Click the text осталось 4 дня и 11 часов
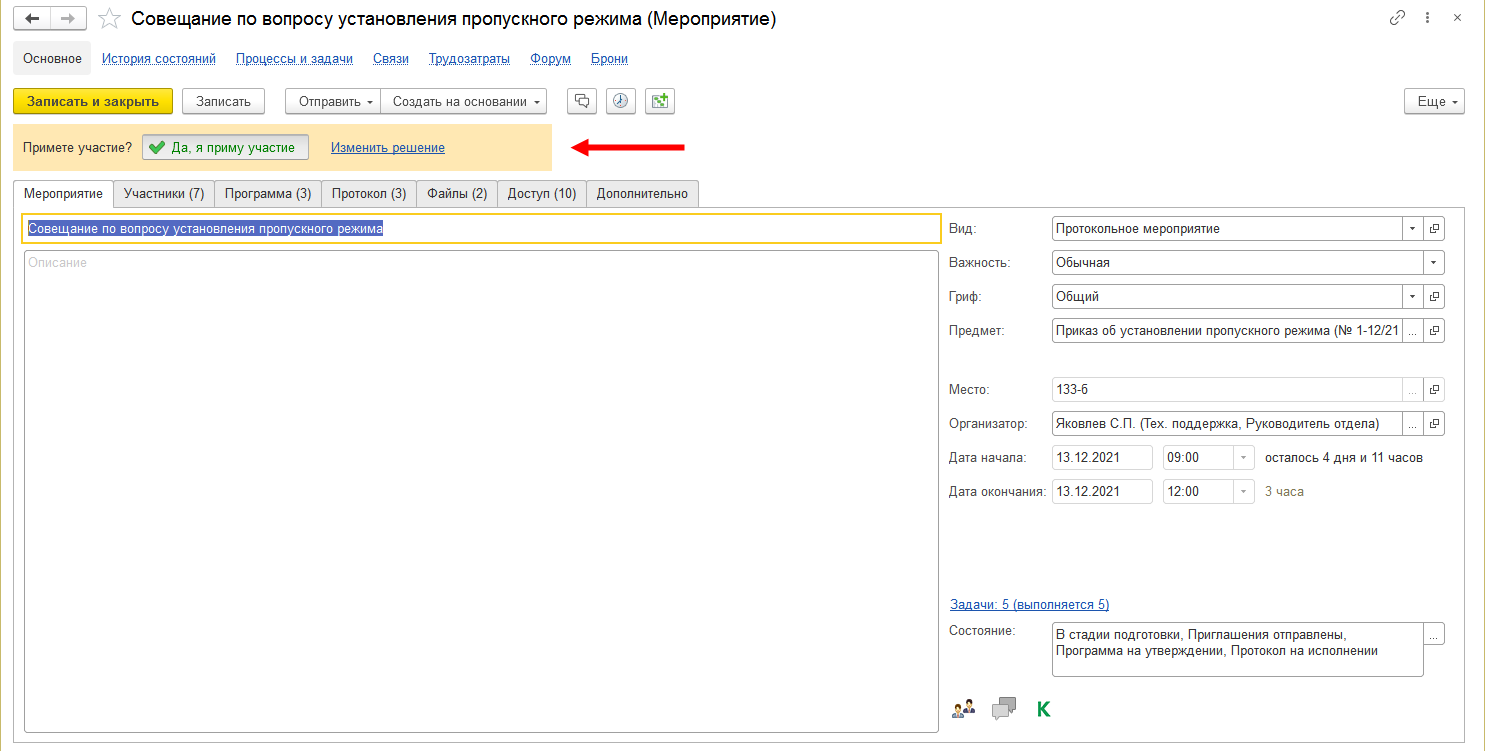Screen dimensions: 1485x751 (x=1344, y=458)
